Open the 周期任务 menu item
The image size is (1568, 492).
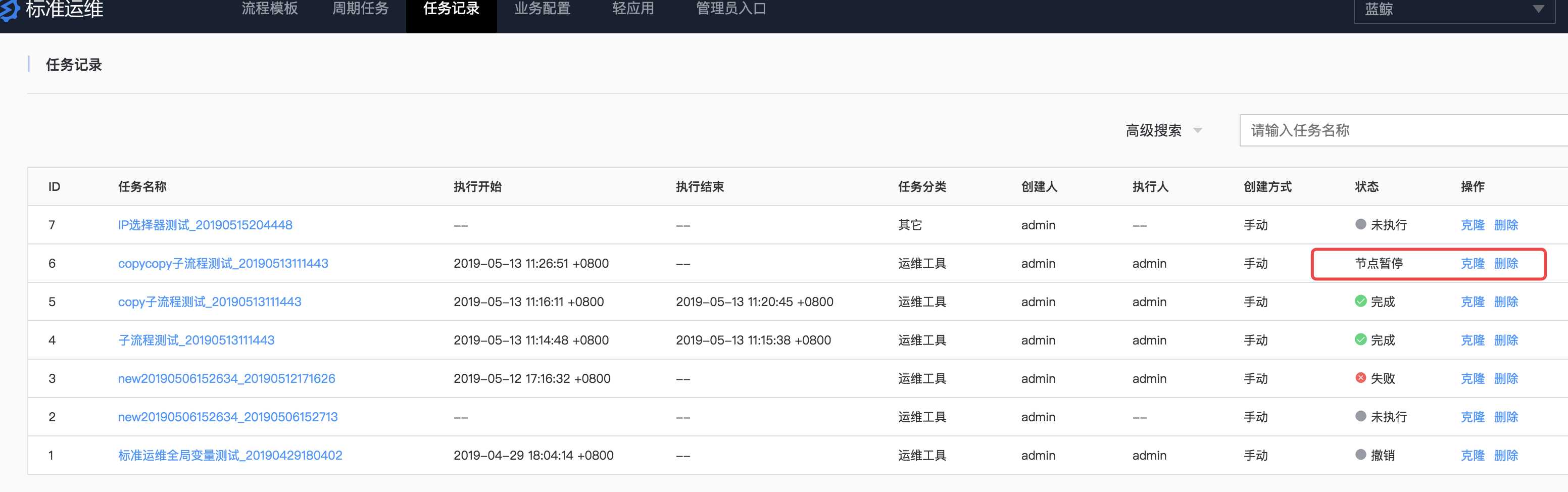click(360, 9)
